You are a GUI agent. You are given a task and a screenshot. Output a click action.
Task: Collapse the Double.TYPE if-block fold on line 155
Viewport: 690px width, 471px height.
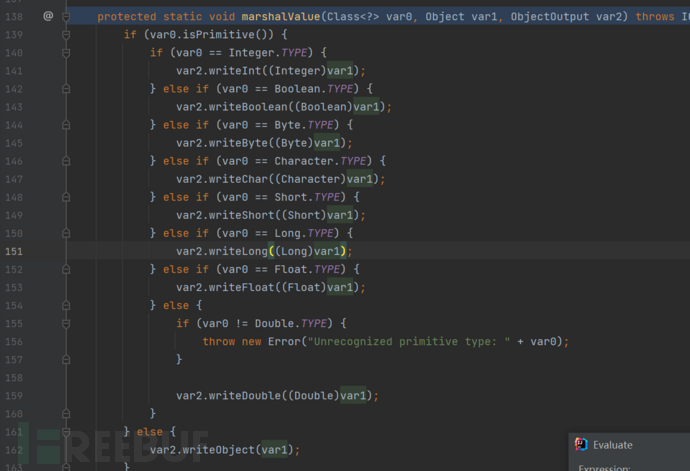click(66, 324)
